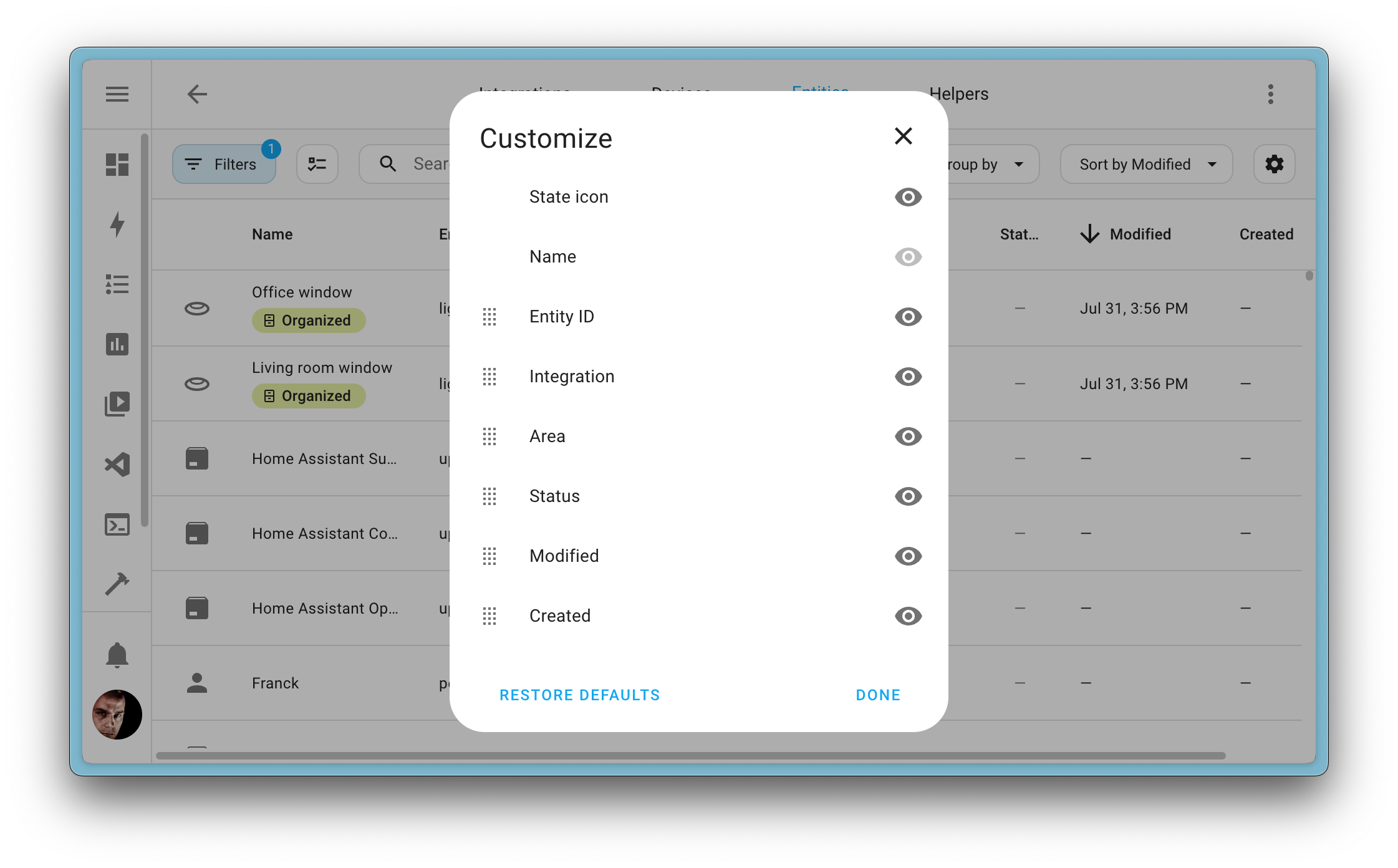The height and width of the screenshot is (868, 1398).
Task: Select the media player icon
Action: (x=116, y=404)
